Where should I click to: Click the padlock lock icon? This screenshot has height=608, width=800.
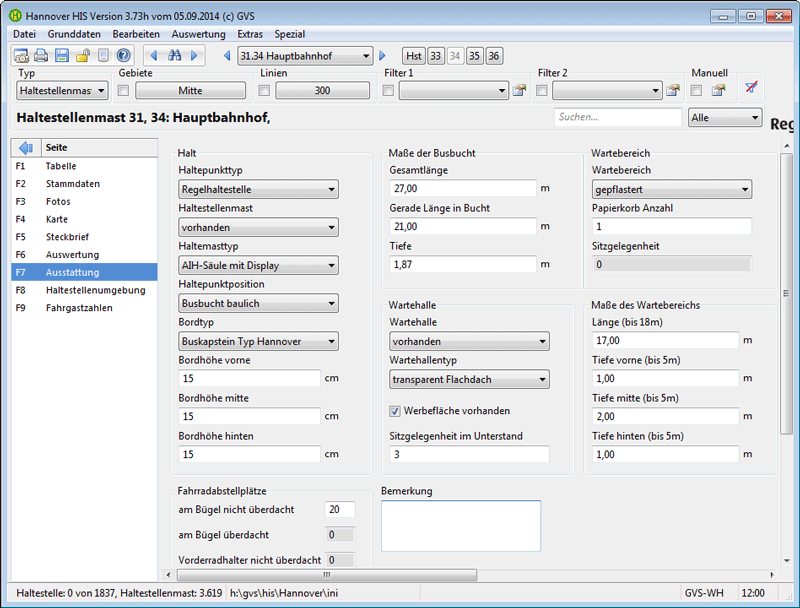83,56
